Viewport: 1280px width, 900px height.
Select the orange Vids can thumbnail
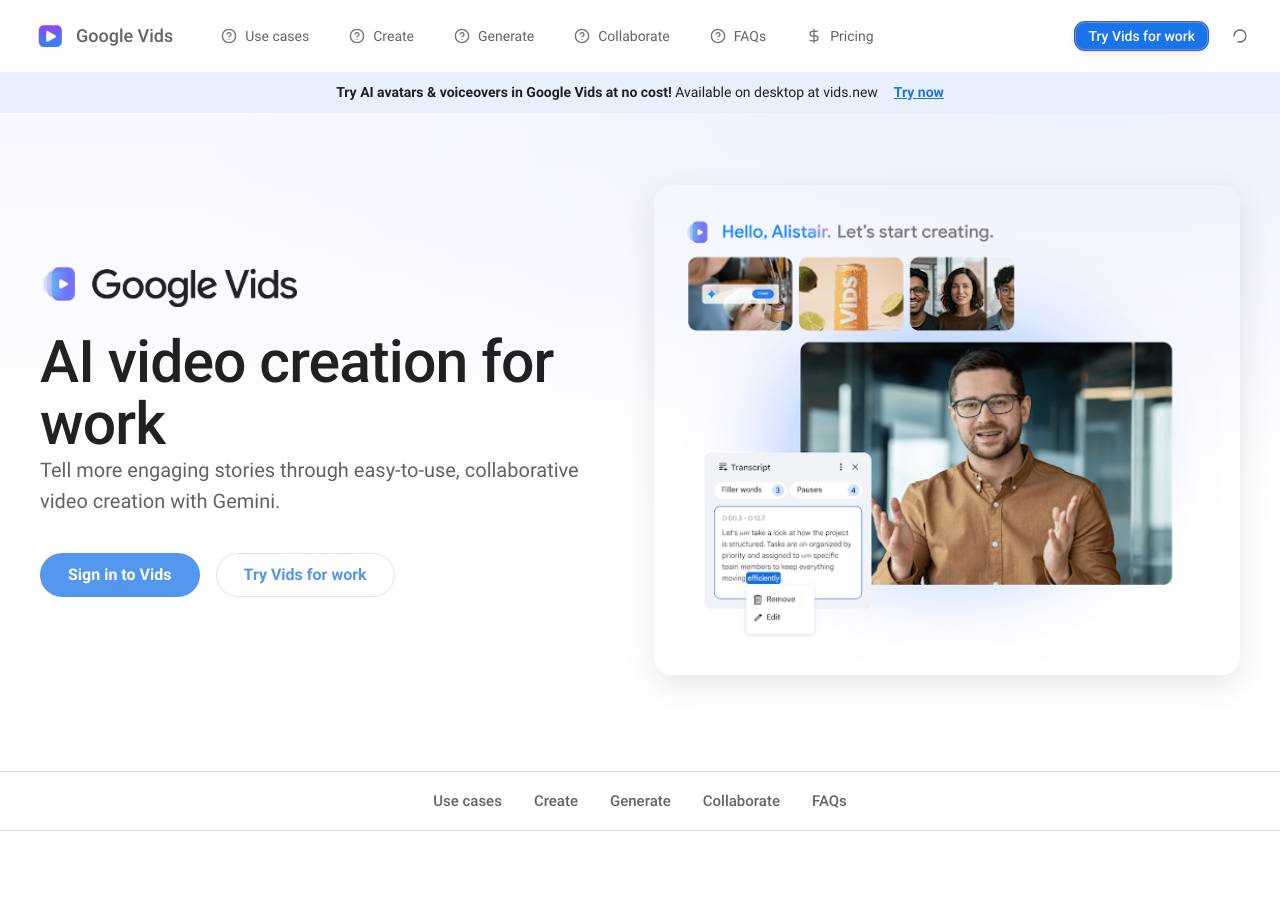[x=851, y=294]
